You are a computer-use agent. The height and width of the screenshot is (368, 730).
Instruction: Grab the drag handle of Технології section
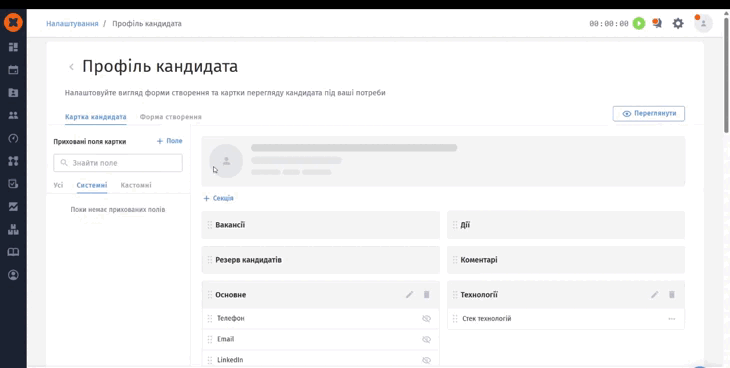[x=455, y=295]
